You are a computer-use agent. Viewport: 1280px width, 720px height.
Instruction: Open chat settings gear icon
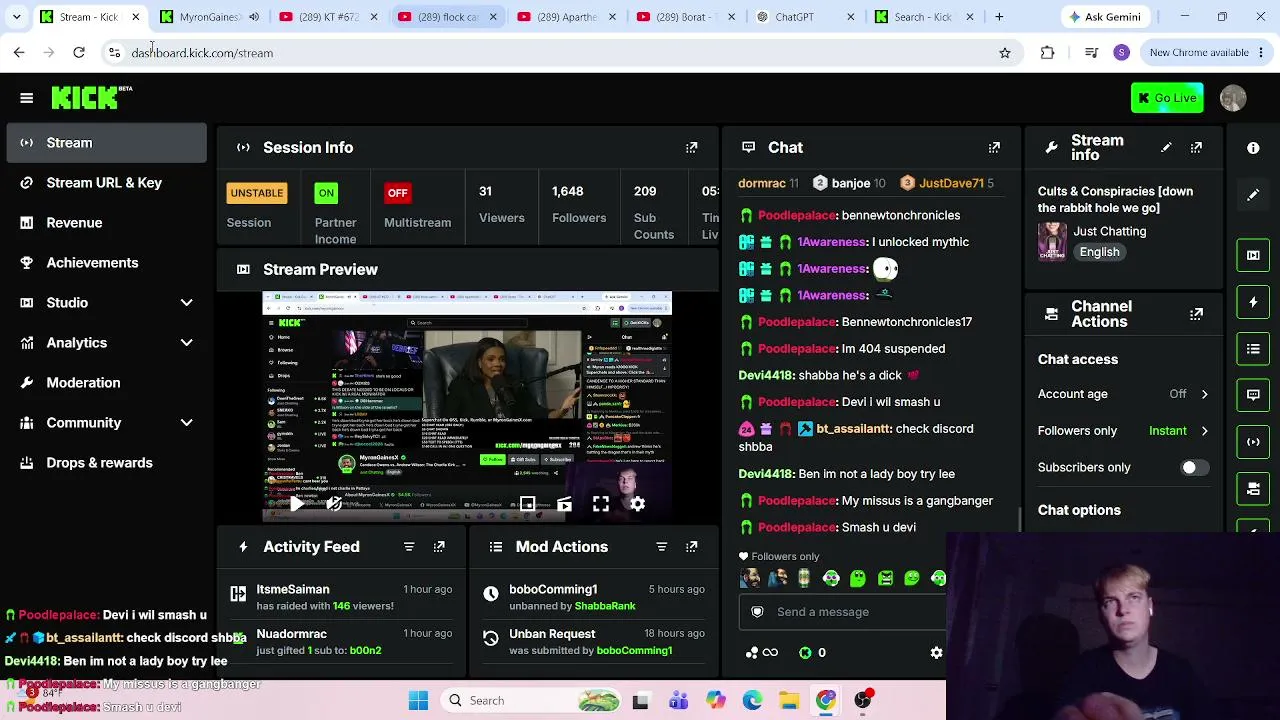[936, 653]
